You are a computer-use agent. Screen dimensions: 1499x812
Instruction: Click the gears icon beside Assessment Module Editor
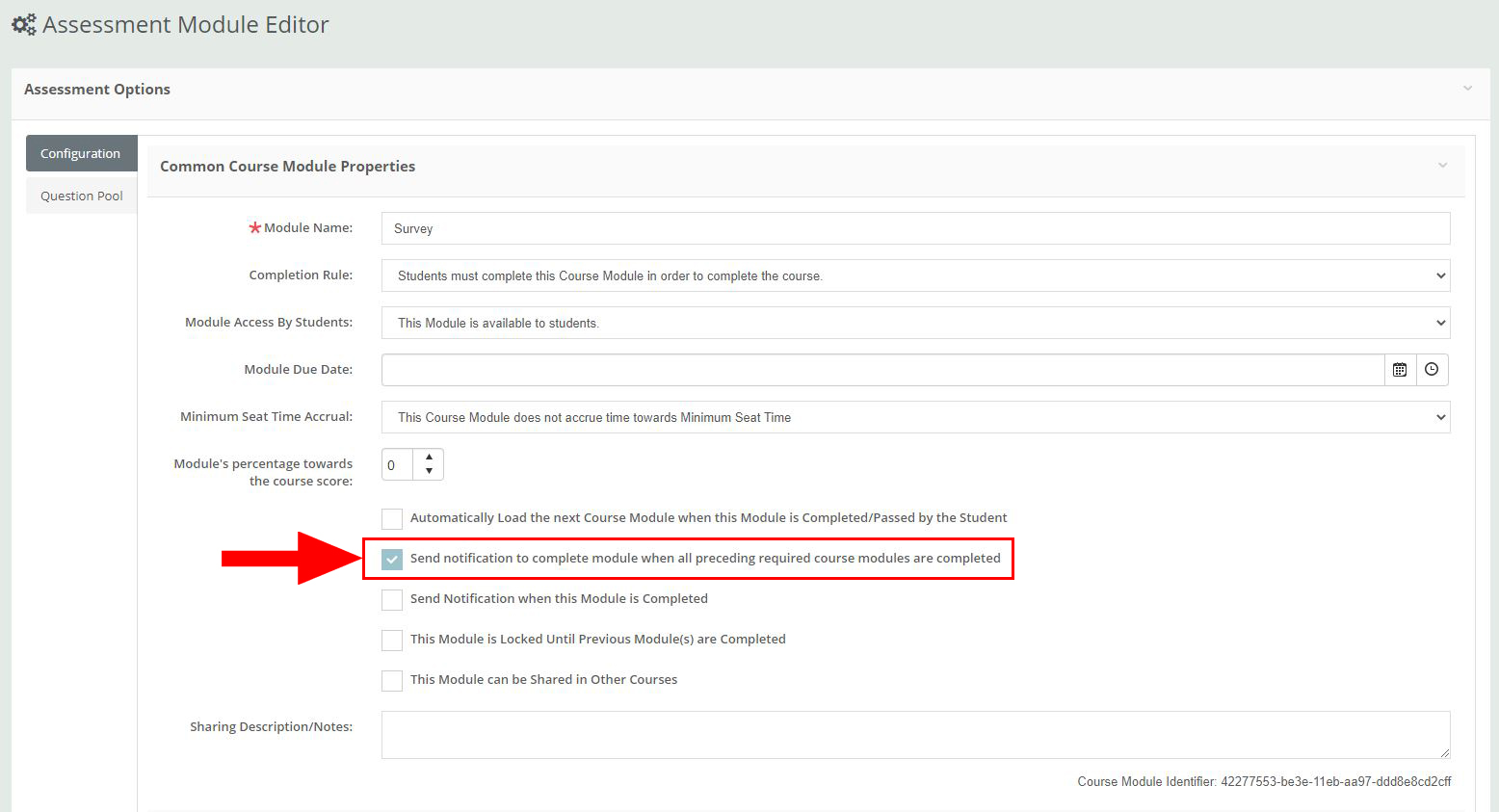tap(24, 24)
